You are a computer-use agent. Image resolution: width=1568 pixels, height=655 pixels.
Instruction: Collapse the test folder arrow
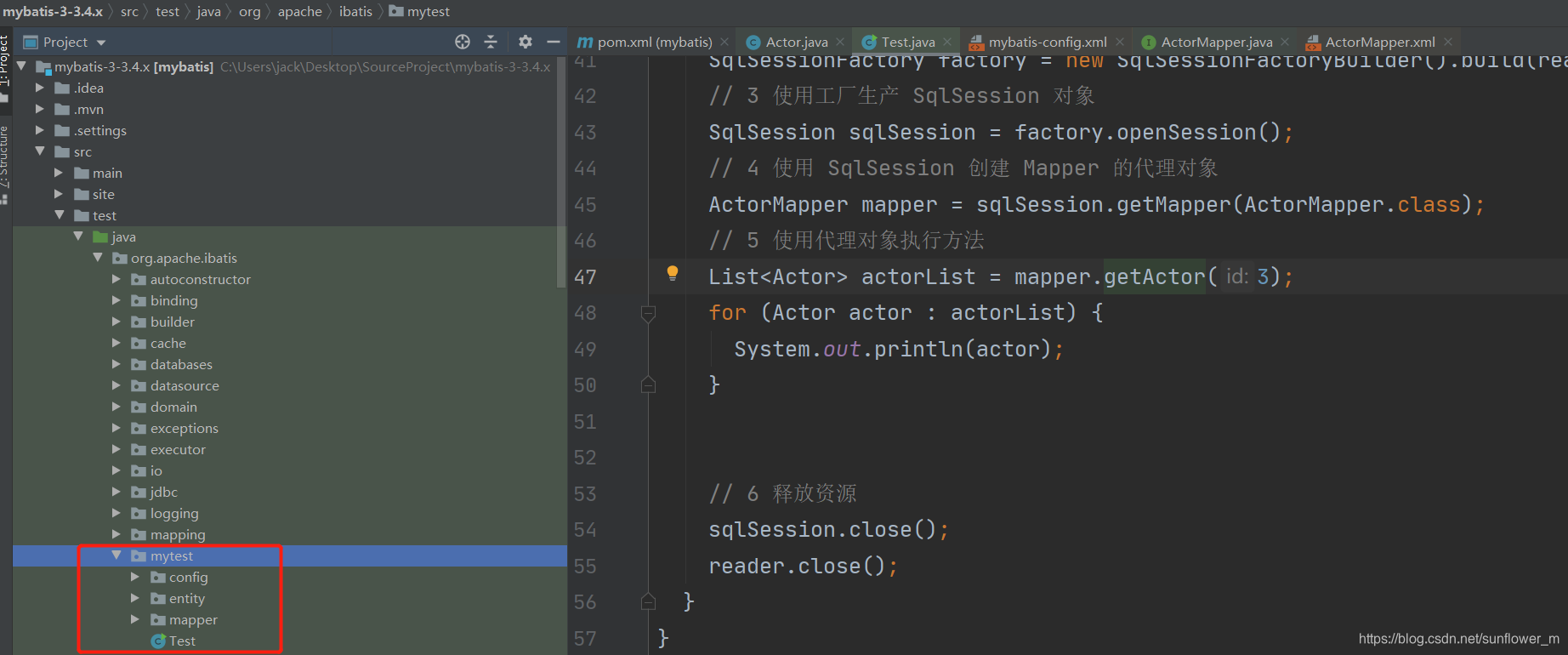(x=59, y=214)
